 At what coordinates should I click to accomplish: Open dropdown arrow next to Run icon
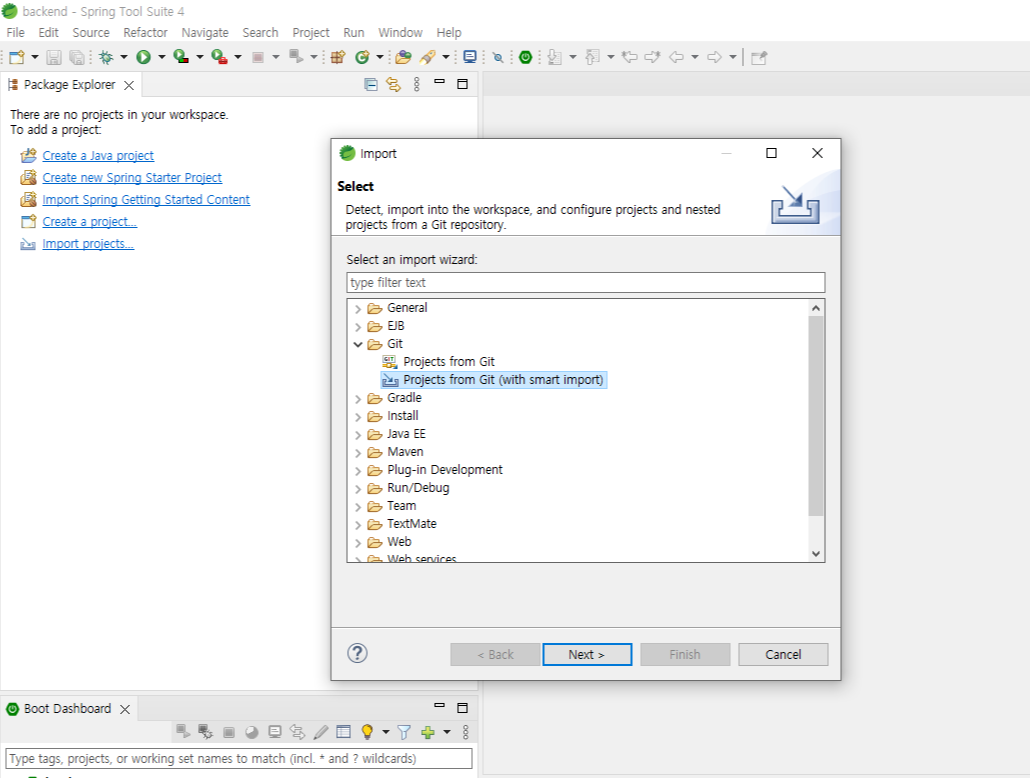(x=162, y=57)
